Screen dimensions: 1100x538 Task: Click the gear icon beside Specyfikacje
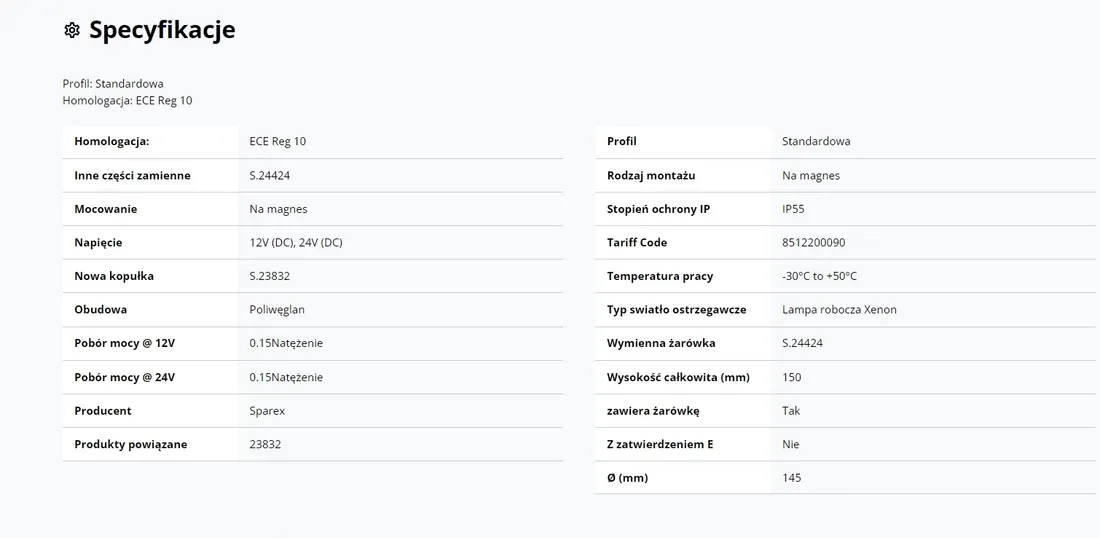coord(72,30)
